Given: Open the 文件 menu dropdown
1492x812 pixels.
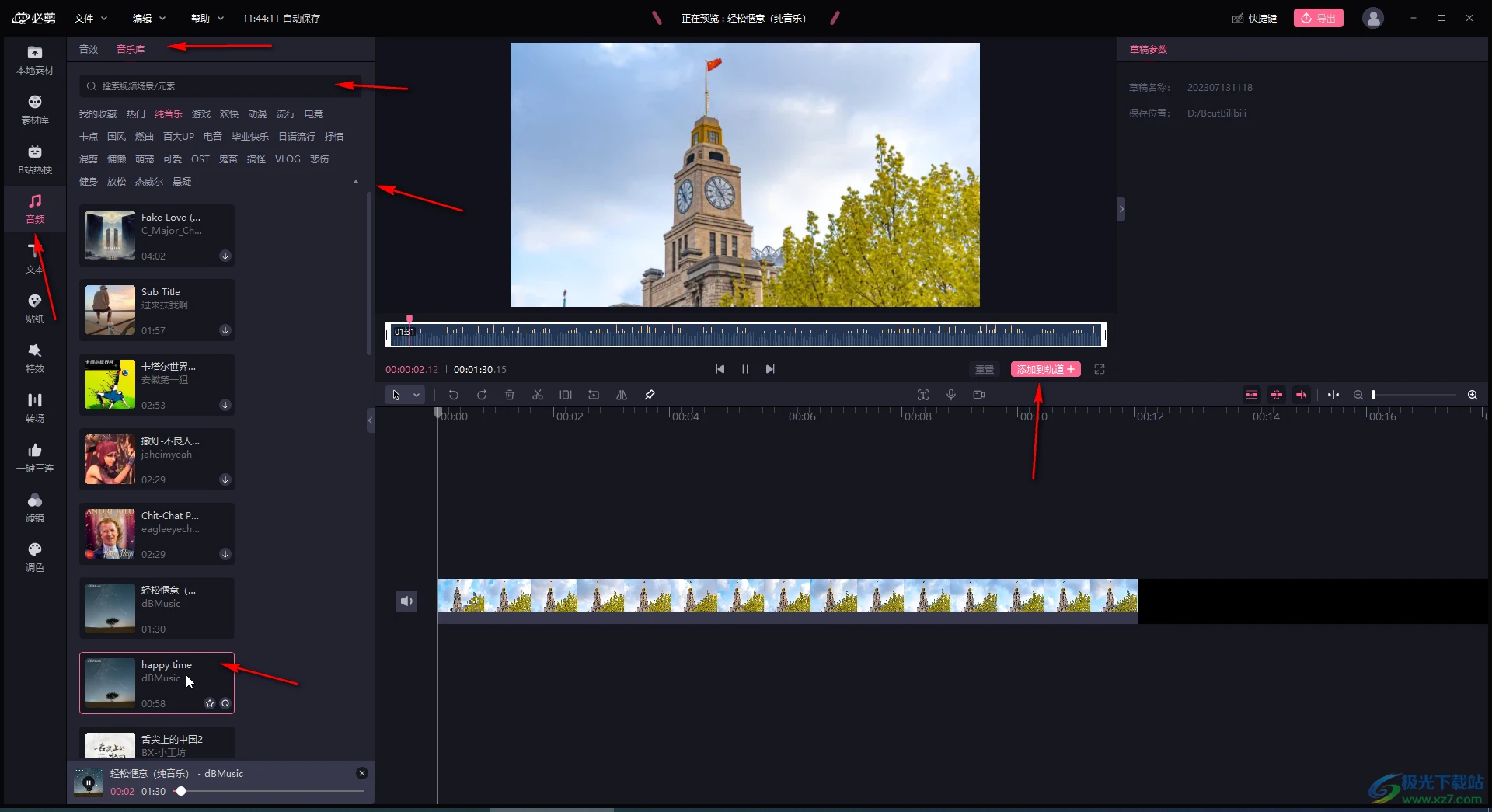Looking at the screenshot, I should tap(90, 18).
